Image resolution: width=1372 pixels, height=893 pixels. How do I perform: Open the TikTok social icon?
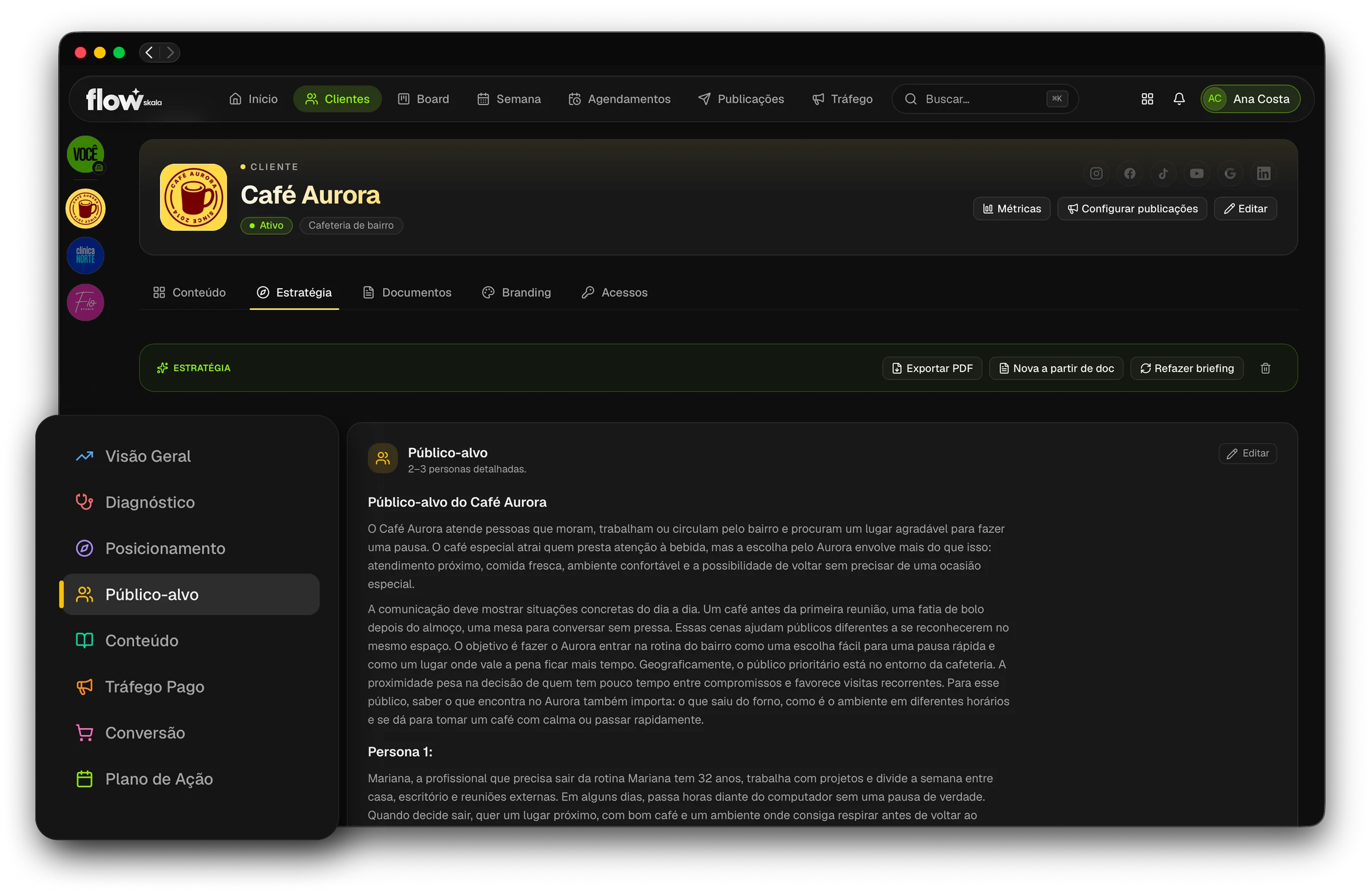(1163, 174)
